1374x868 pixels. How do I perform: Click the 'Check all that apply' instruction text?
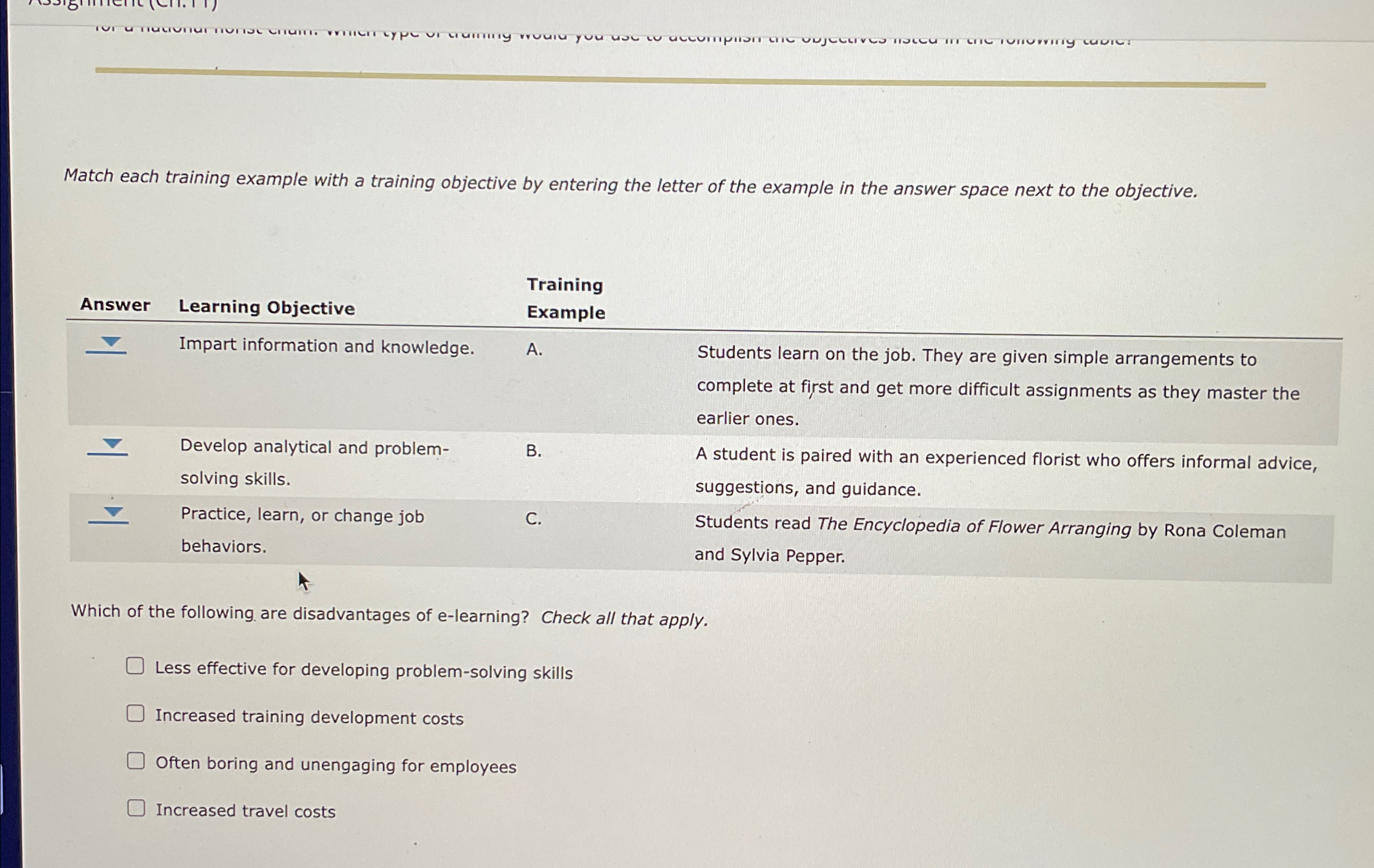[625, 618]
